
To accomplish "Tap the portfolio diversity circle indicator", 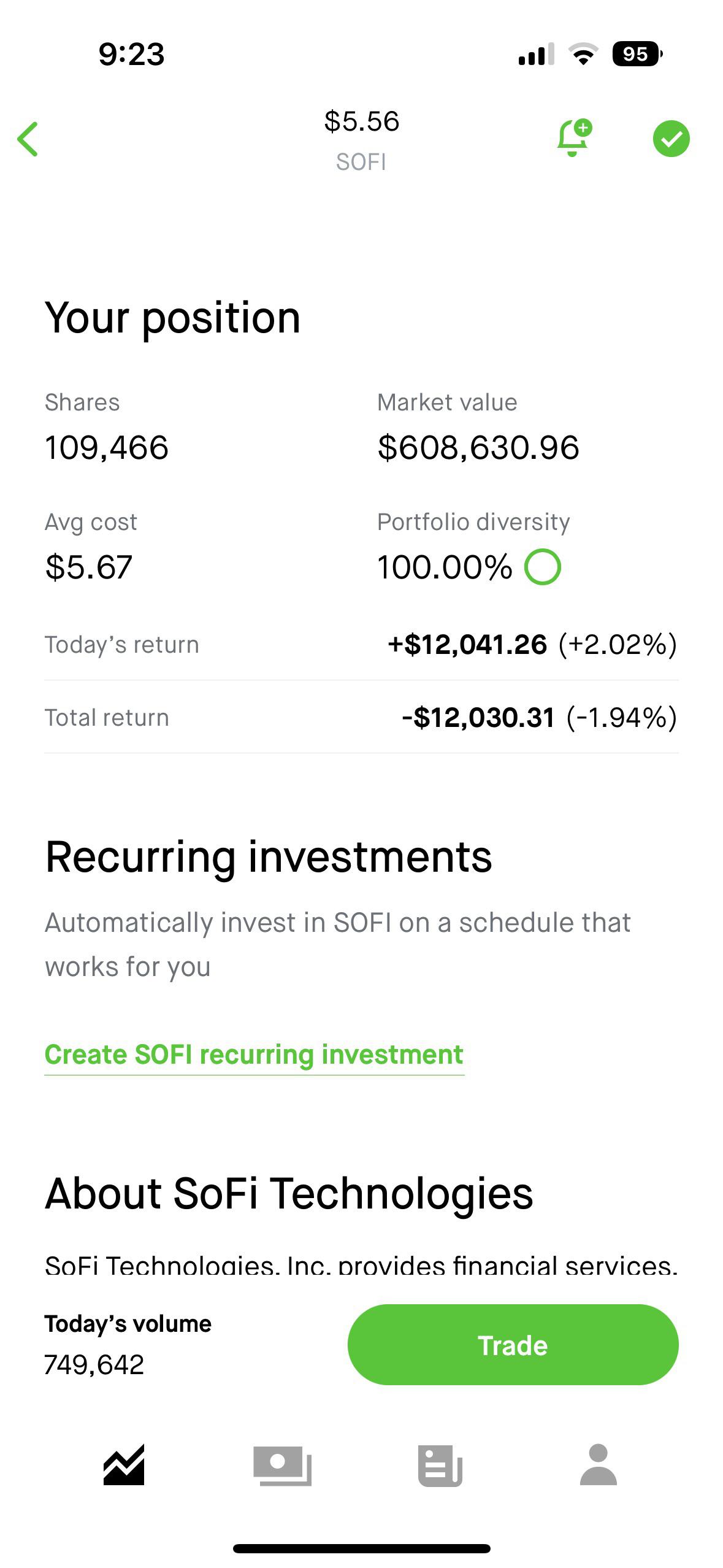I will coord(542,567).
